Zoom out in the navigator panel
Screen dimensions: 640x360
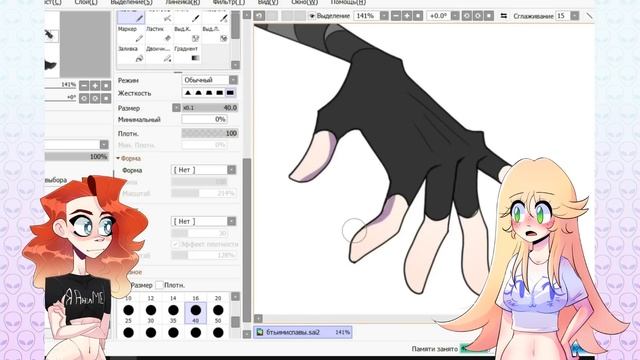pyautogui.click(x=84, y=86)
